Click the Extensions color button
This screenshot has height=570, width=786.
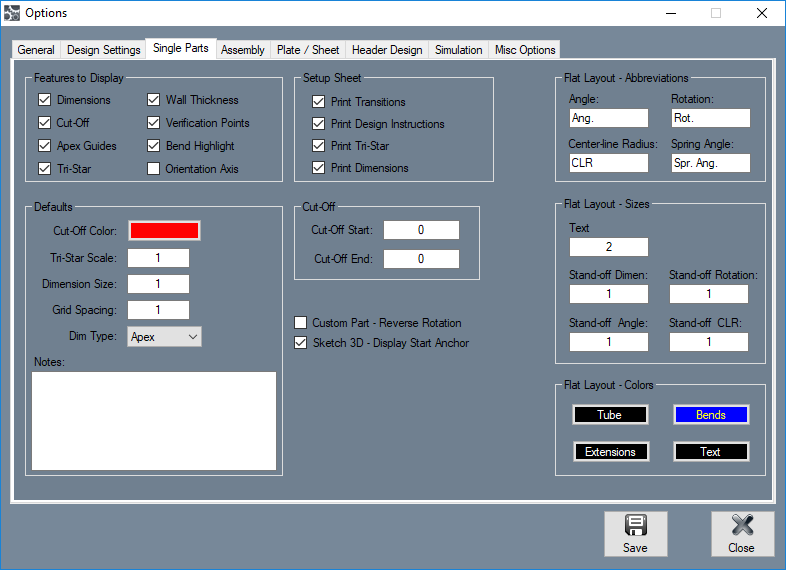(x=610, y=452)
